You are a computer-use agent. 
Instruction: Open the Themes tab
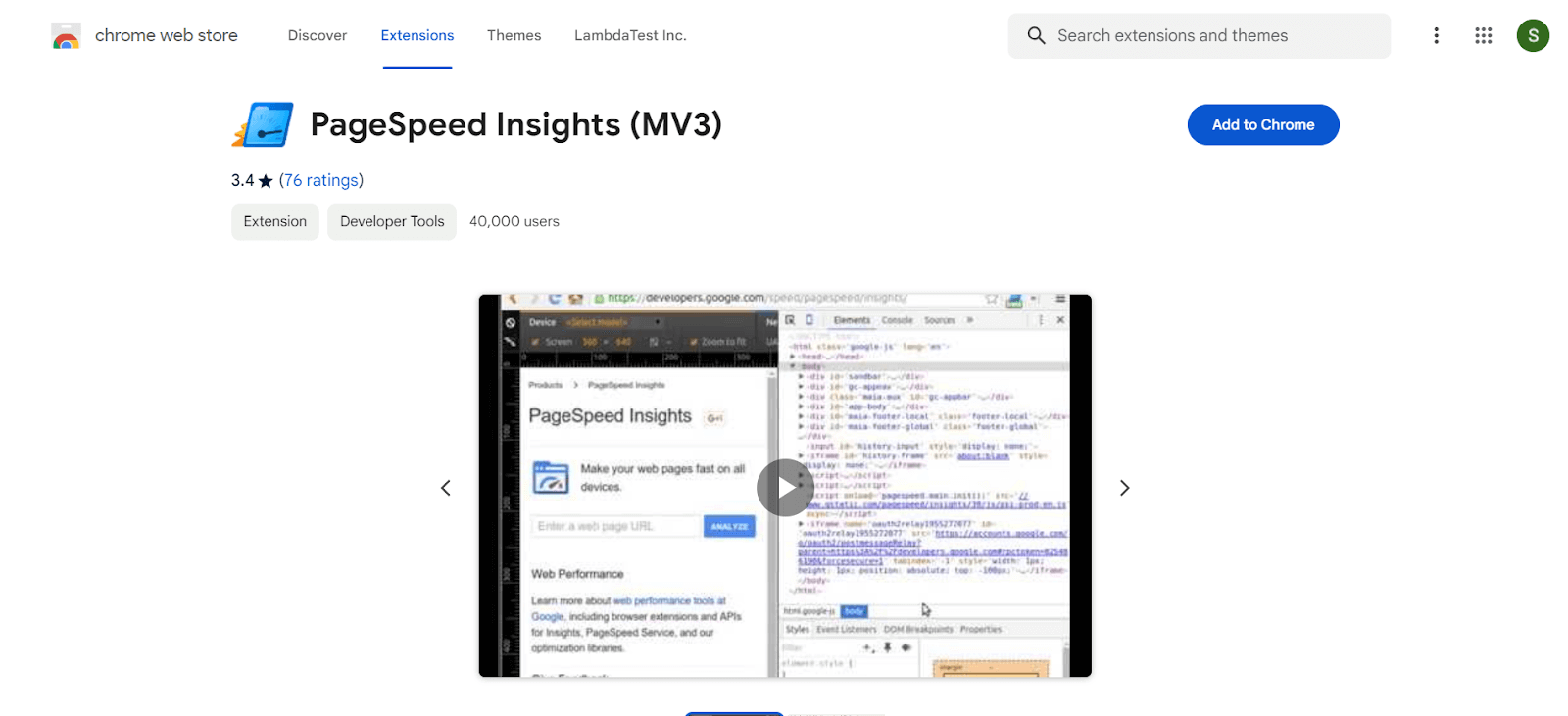(x=514, y=35)
